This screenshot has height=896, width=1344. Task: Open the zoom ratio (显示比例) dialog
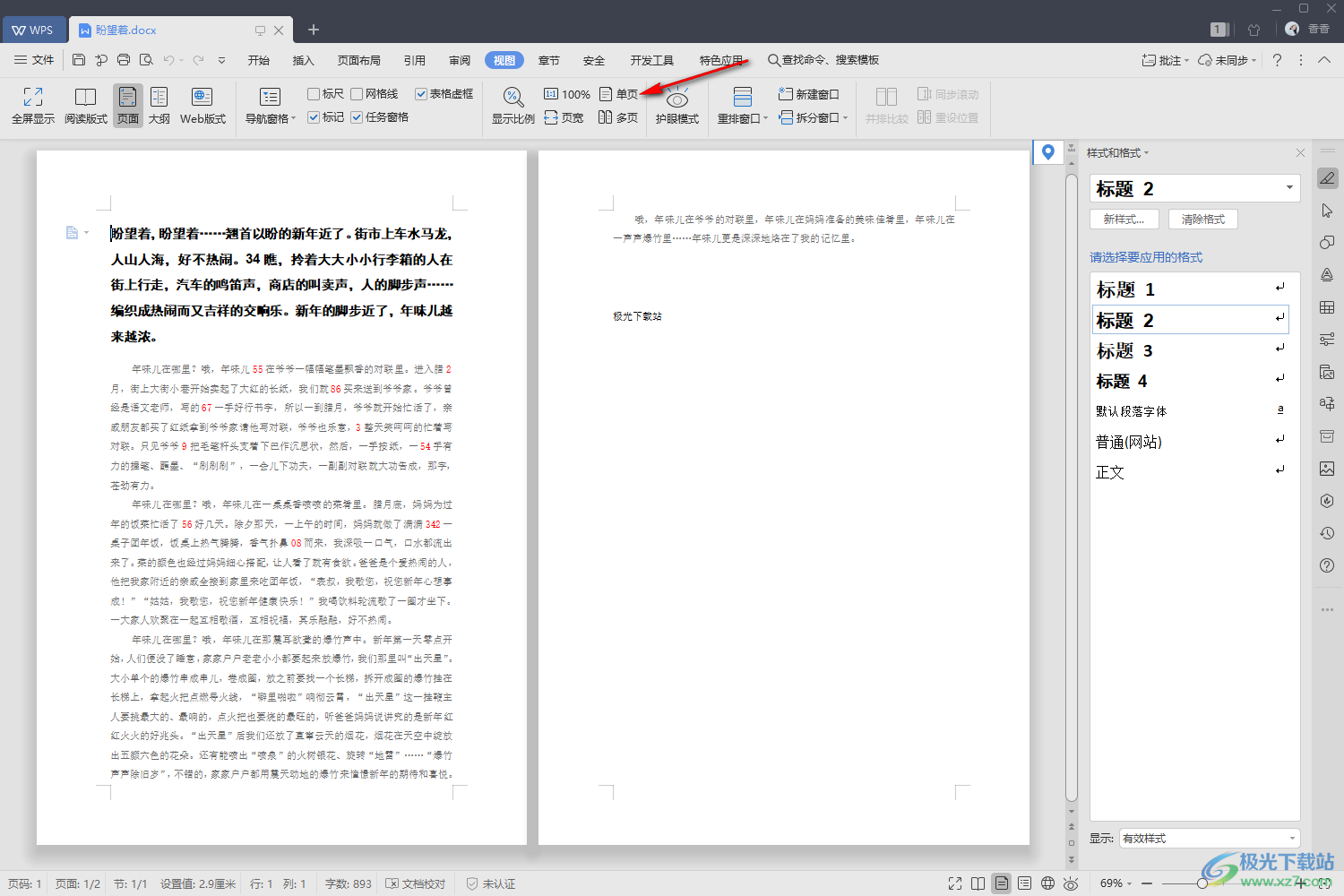513,105
